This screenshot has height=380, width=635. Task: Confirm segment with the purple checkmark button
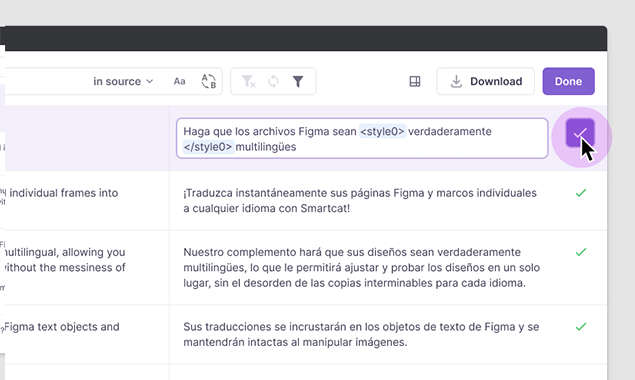pyautogui.click(x=580, y=133)
